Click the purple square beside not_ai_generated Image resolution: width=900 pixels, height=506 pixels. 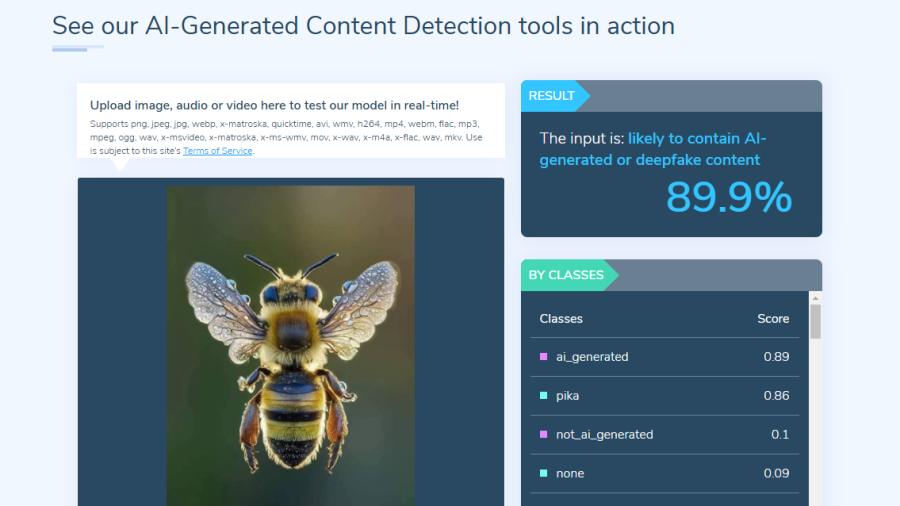pos(543,435)
